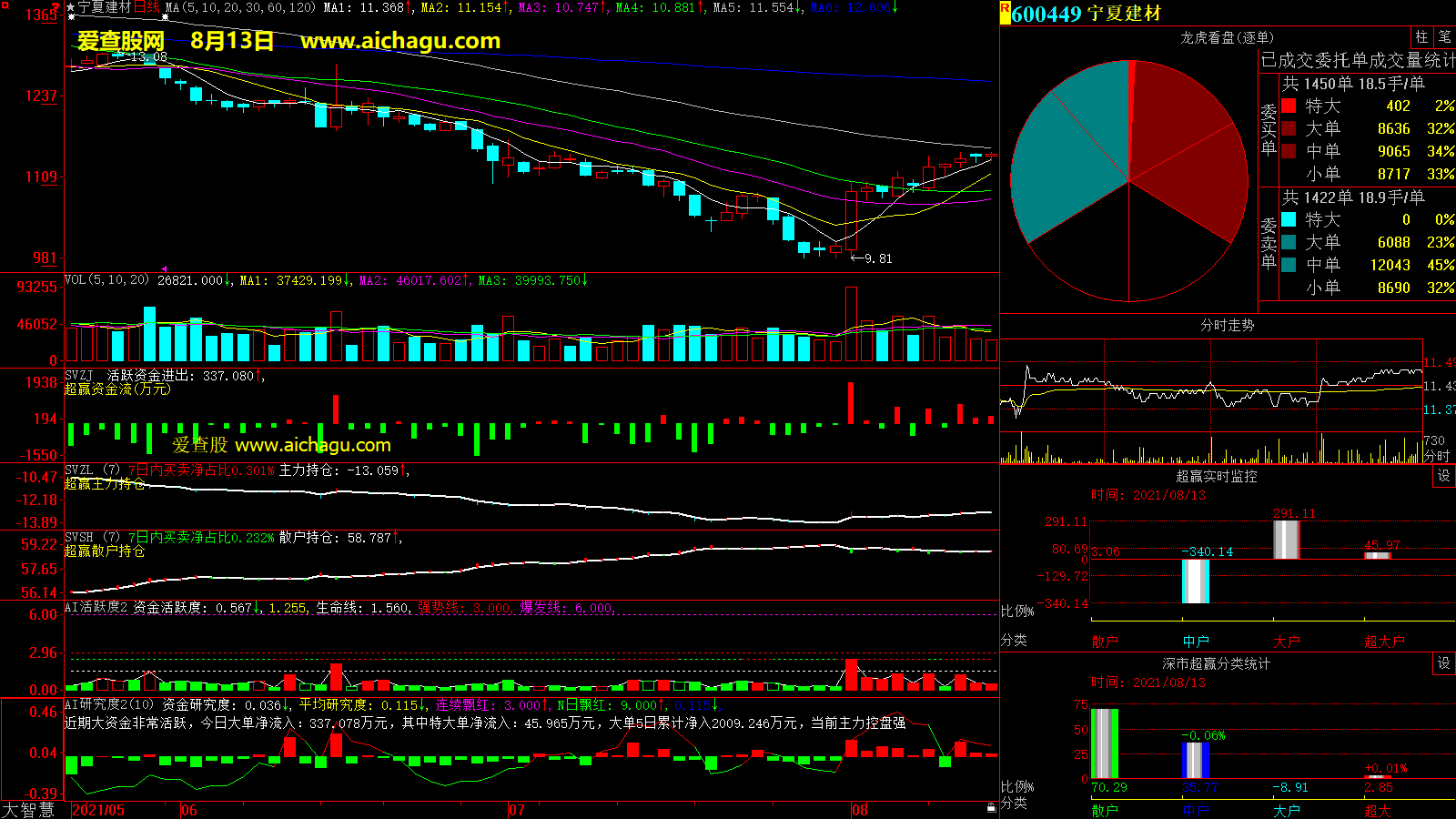This screenshot has width=1456, height=819.
Task: Switch order view to 笔 tick mode
Action: (x=1444, y=37)
